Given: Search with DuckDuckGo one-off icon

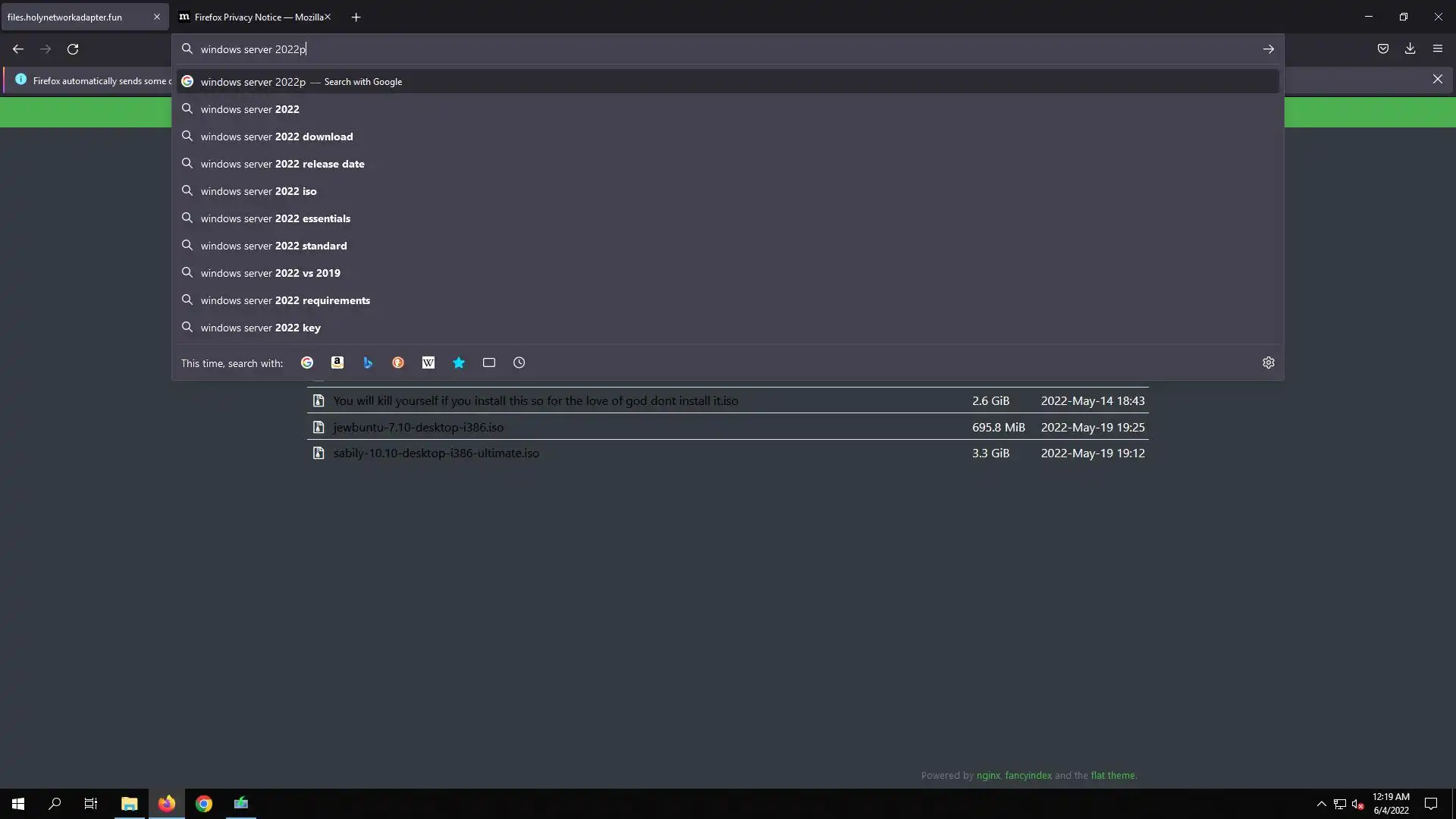Looking at the screenshot, I should click(x=398, y=362).
